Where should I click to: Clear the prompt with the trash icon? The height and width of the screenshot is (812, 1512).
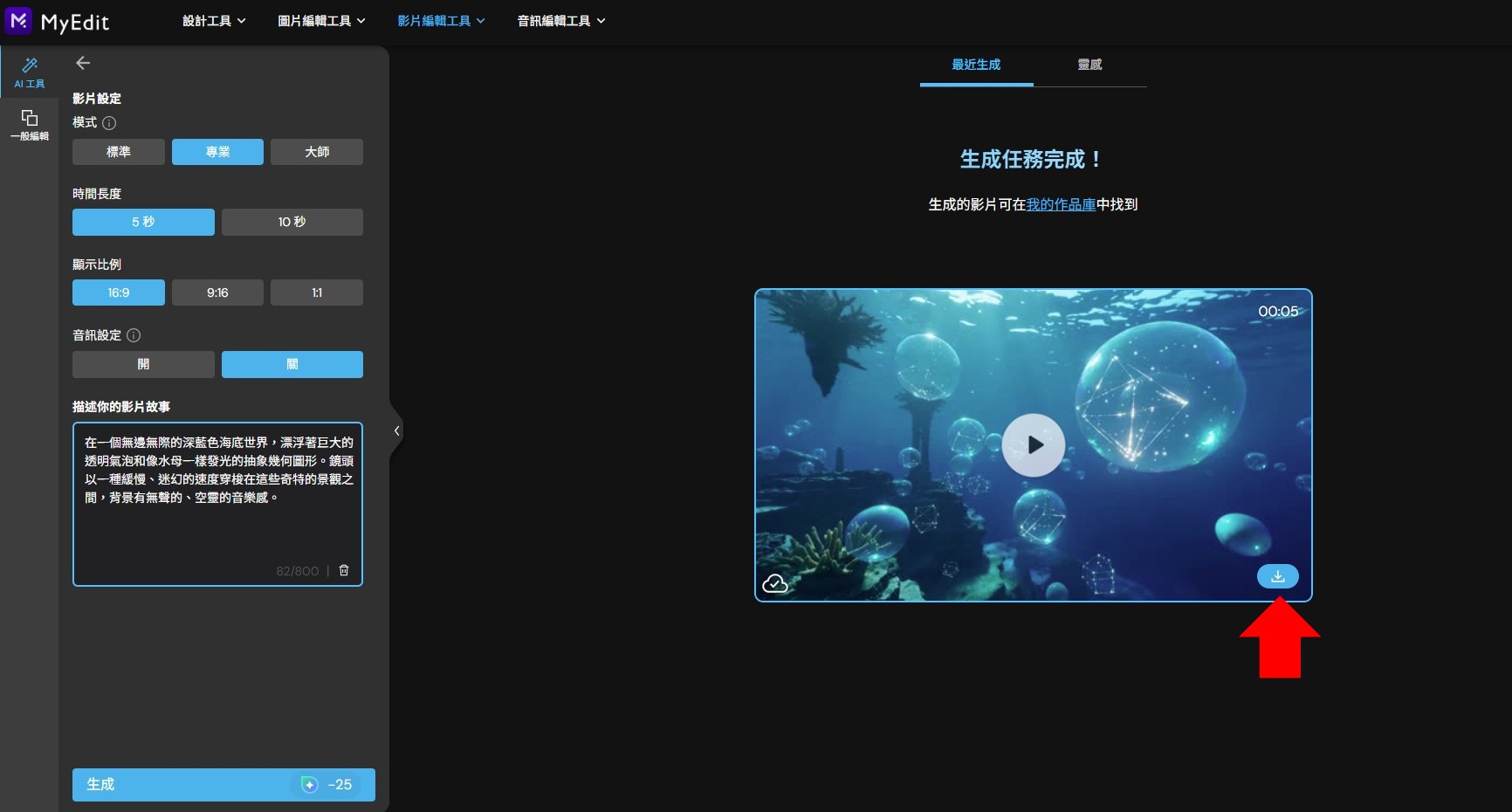tap(343, 570)
